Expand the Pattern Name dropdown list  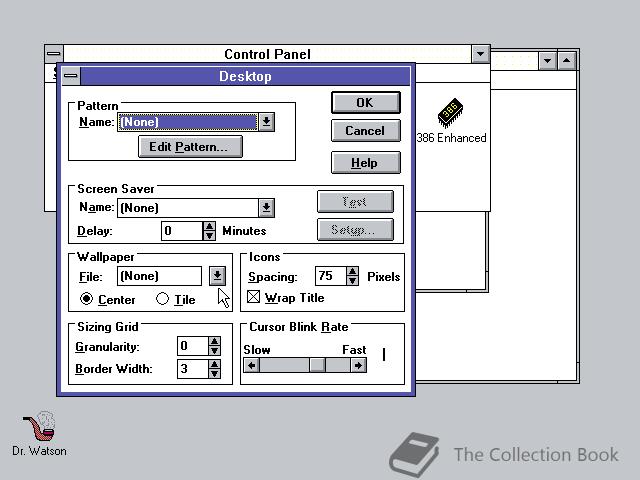pyautogui.click(x=266, y=122)
